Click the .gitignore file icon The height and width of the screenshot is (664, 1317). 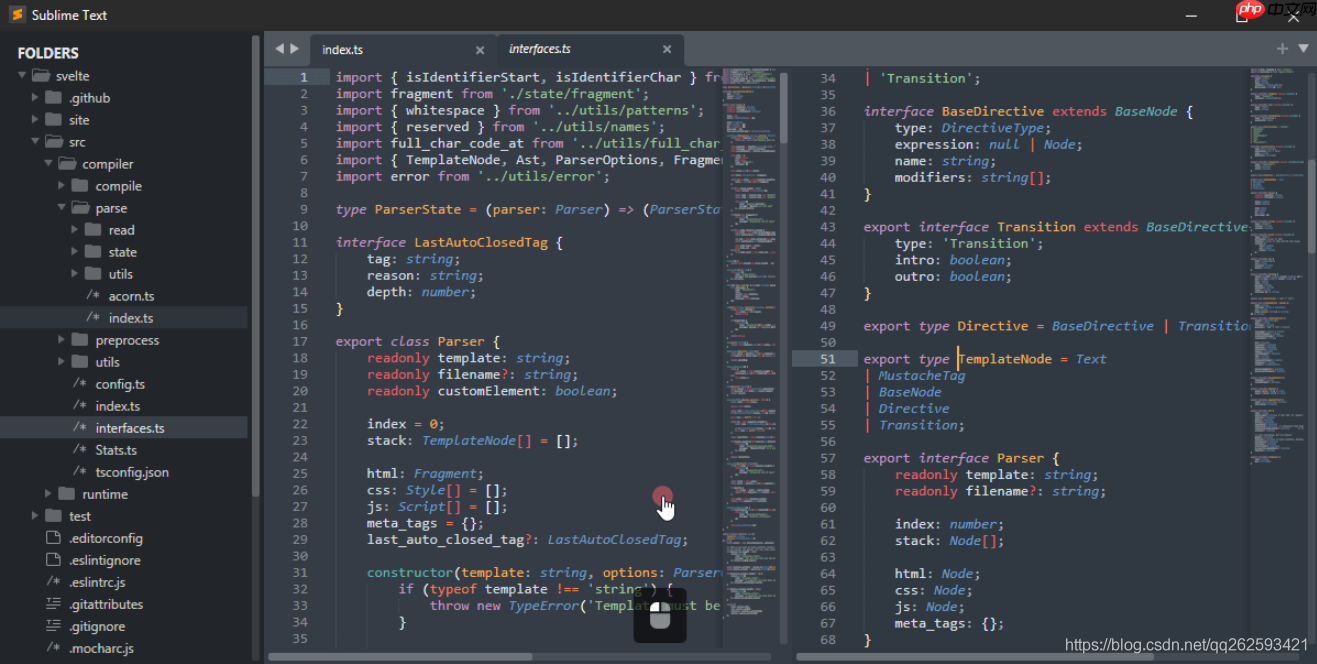pos(53,626)
